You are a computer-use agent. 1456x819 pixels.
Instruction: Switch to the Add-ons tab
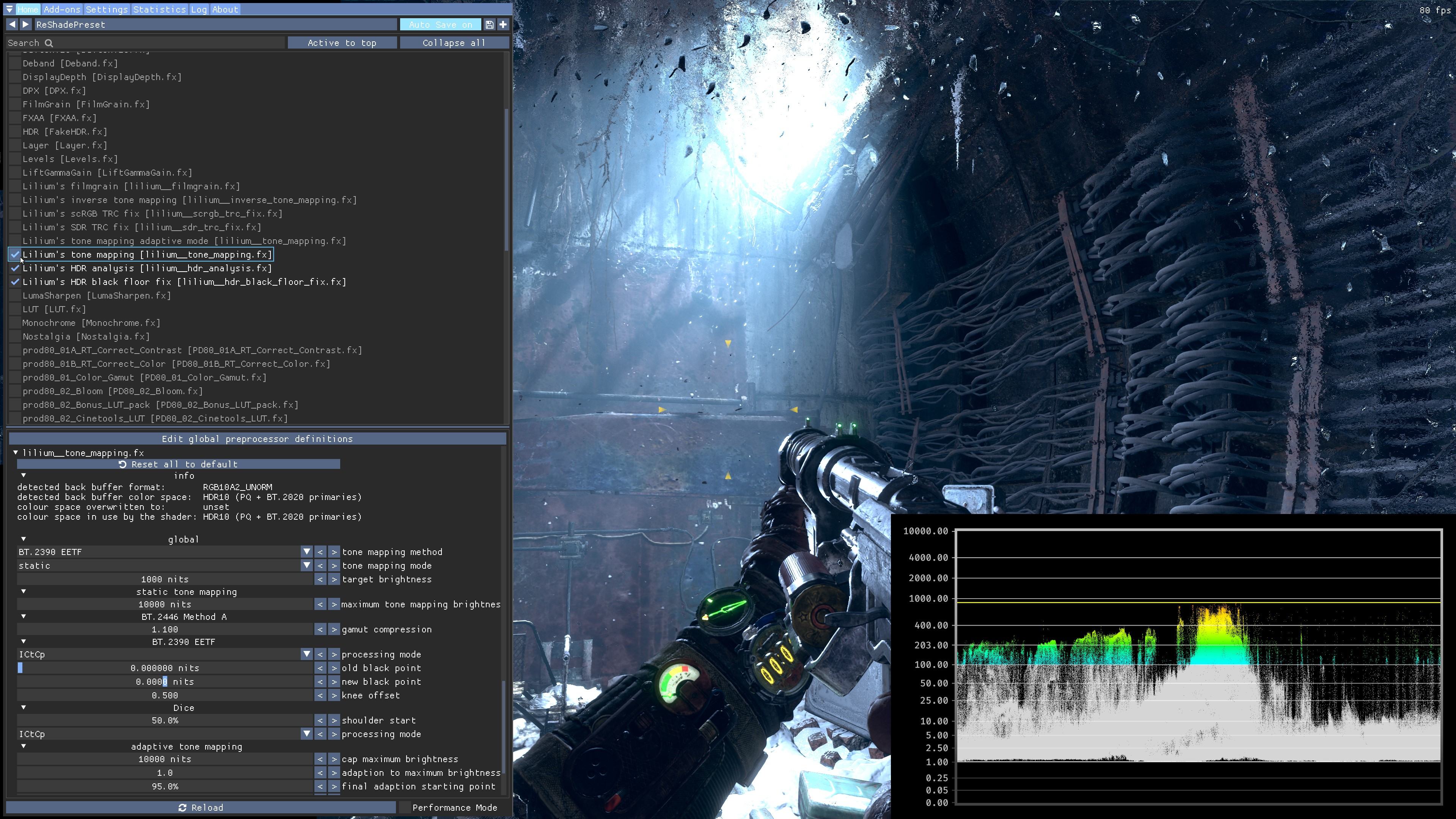62,9
